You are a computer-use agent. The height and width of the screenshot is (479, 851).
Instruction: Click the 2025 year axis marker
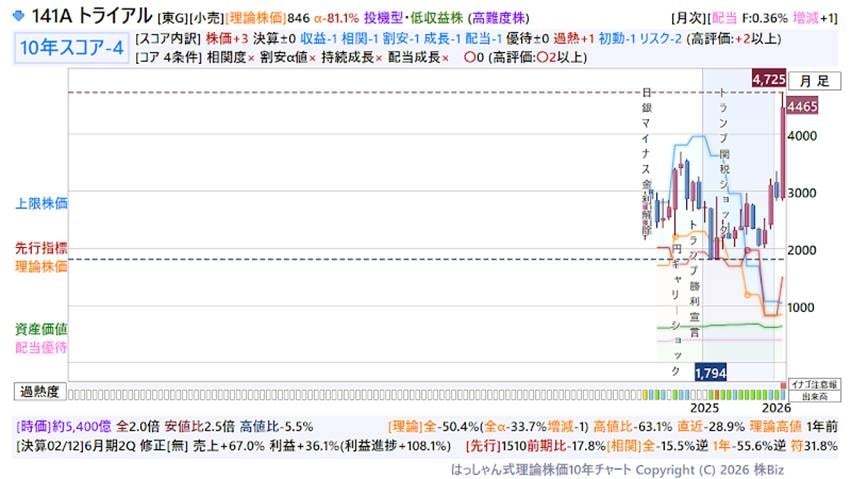pos(704,408)
